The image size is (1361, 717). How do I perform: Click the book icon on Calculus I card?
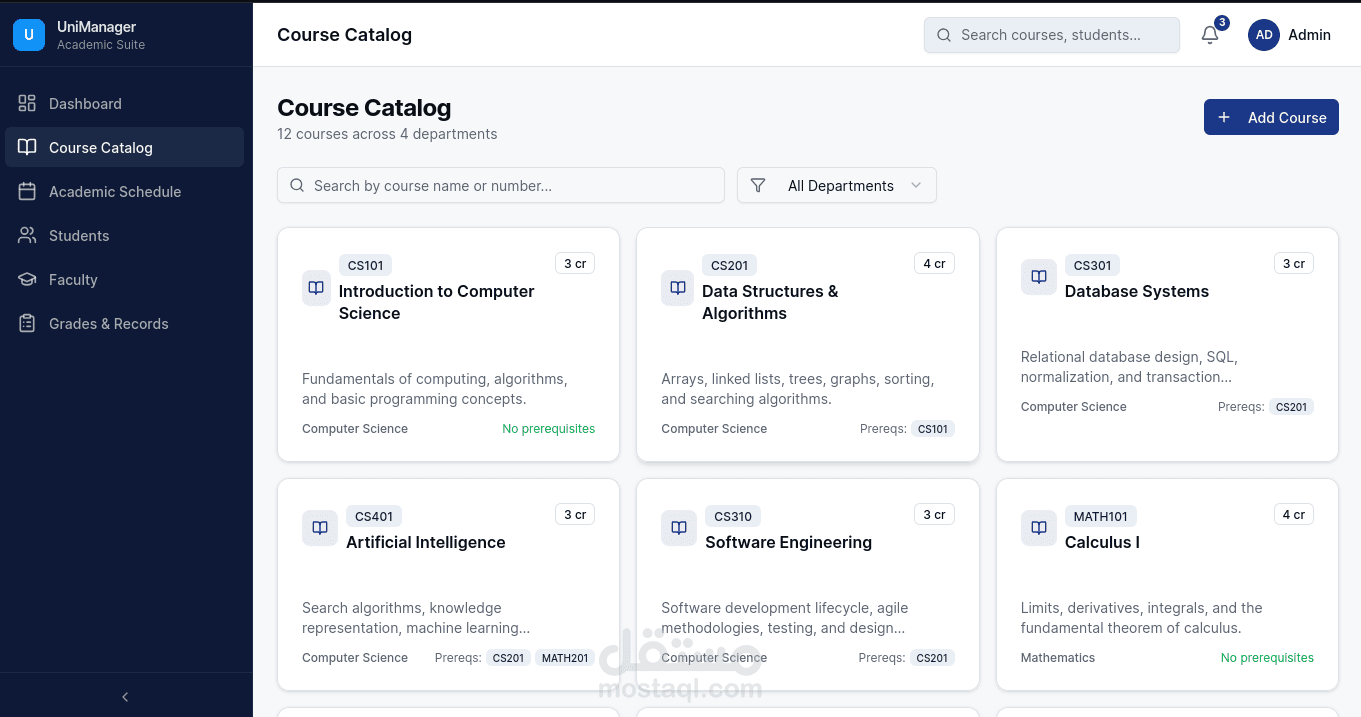[1038, 528]
